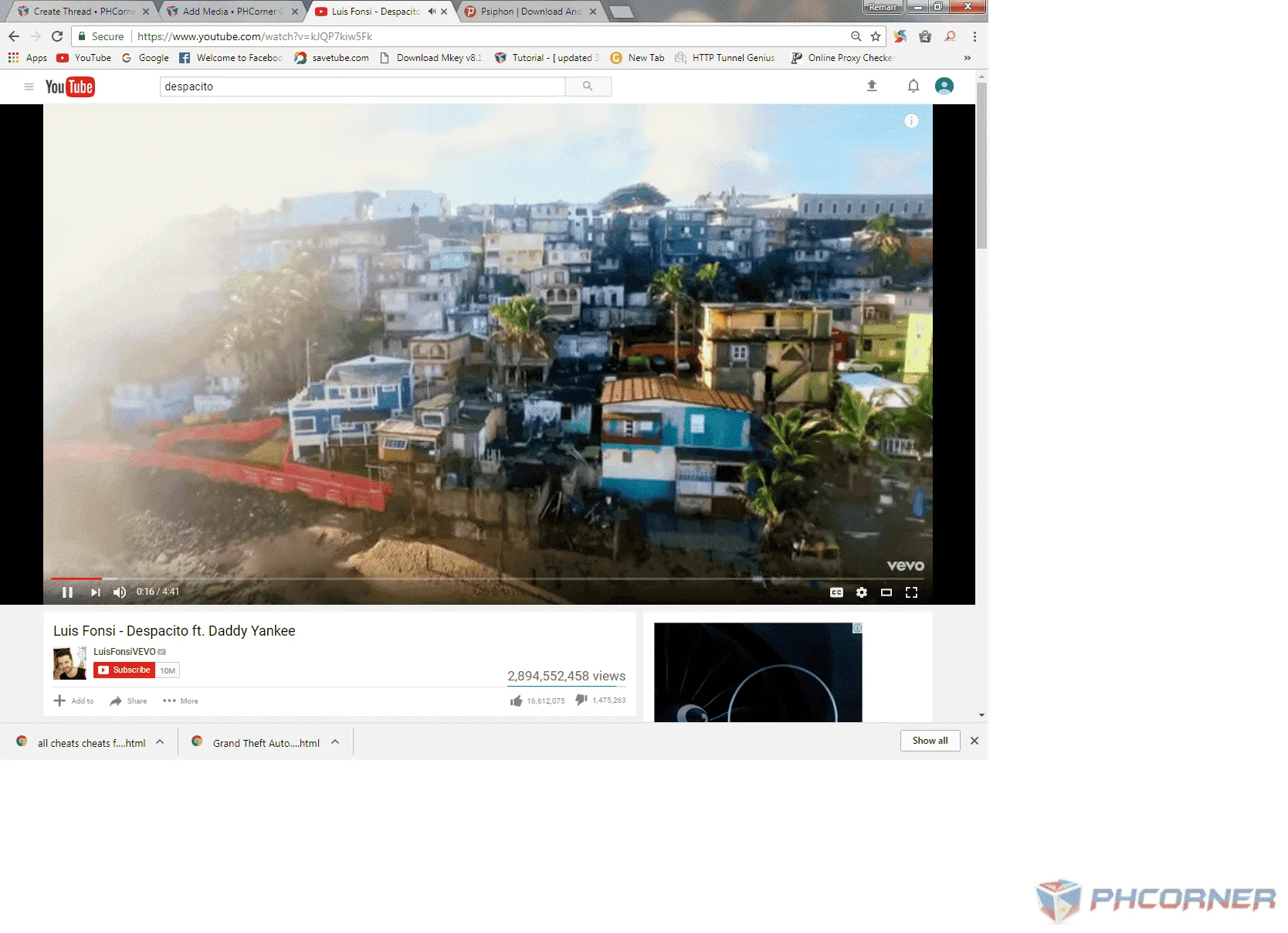Mute the video player volume
This screenshot has width=1288, height=933.
(x=120, y=592)
